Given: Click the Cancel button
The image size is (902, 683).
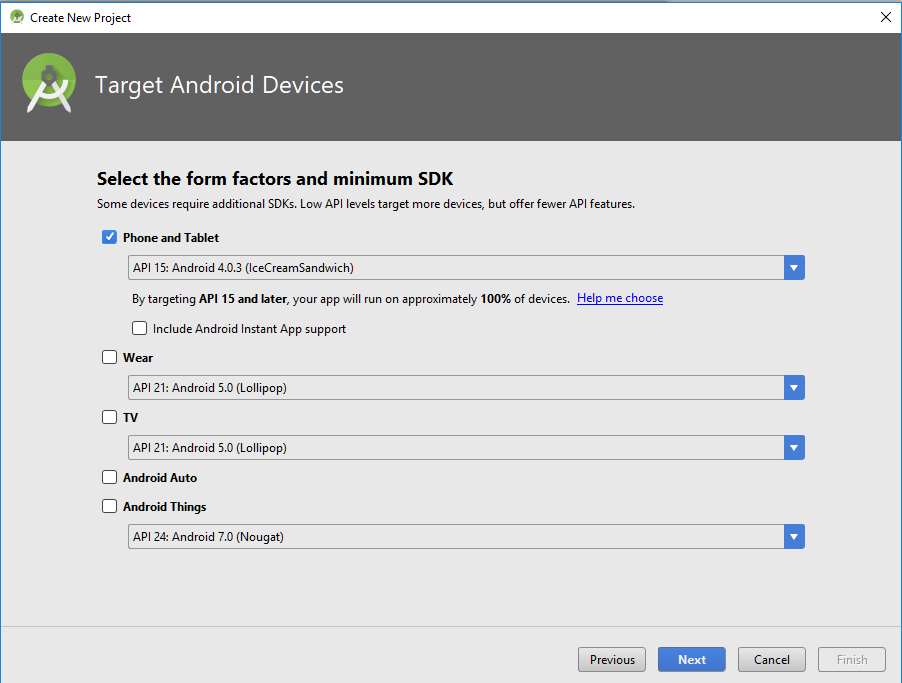Looking at the screenshot, I should pos(771,659).
